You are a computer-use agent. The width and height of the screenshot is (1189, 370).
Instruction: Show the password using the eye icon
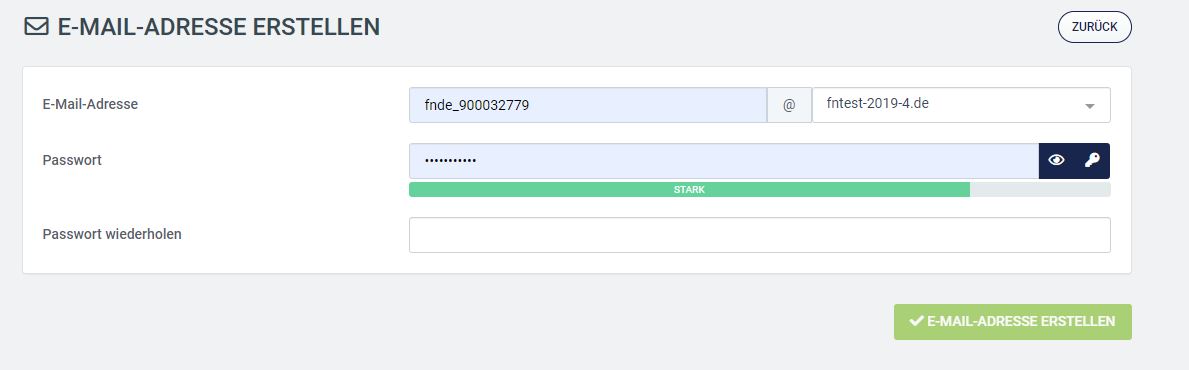pyautogui.click(x=1056, y=160)
